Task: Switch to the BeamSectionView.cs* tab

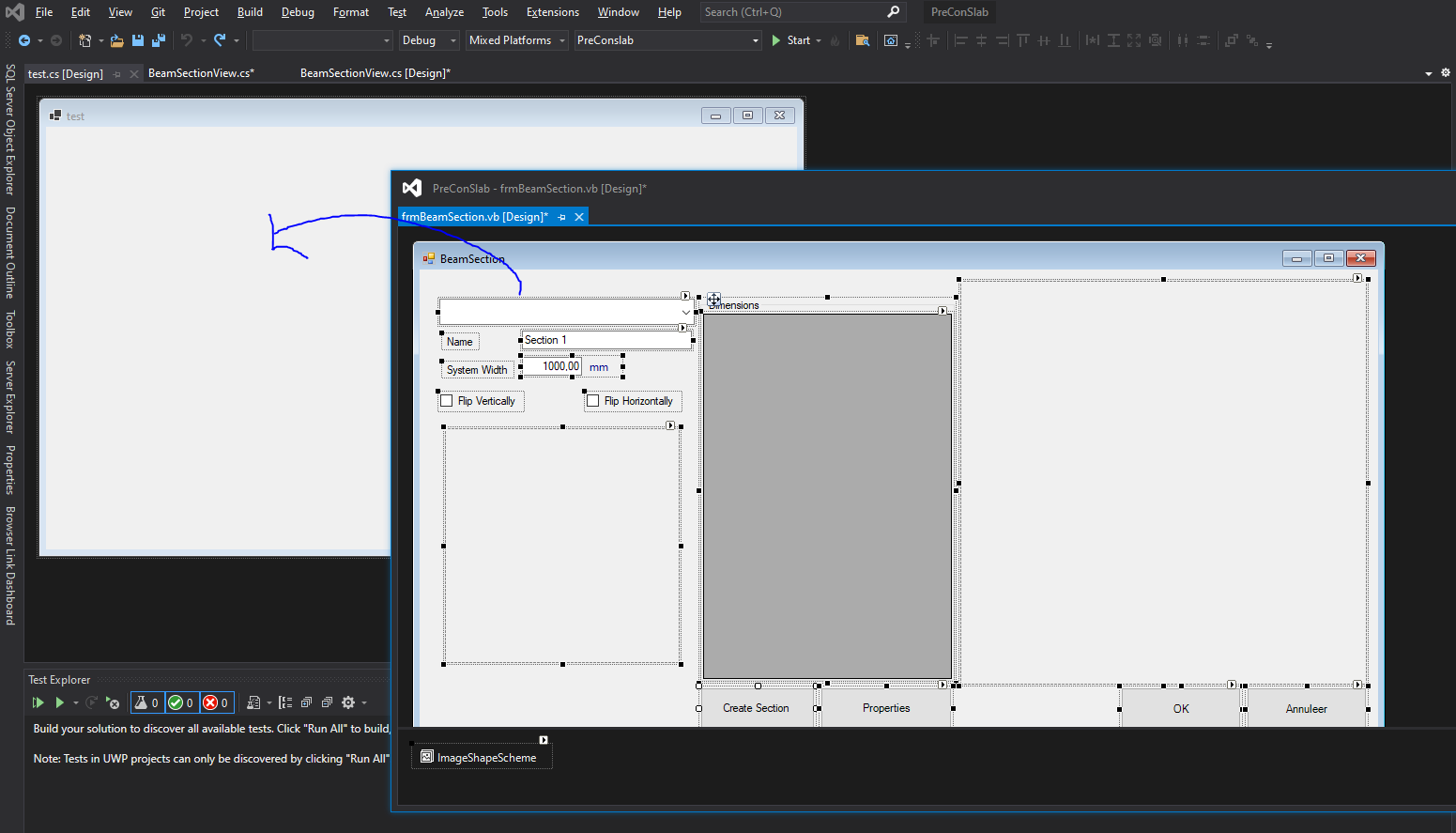Action: [201, 72]
